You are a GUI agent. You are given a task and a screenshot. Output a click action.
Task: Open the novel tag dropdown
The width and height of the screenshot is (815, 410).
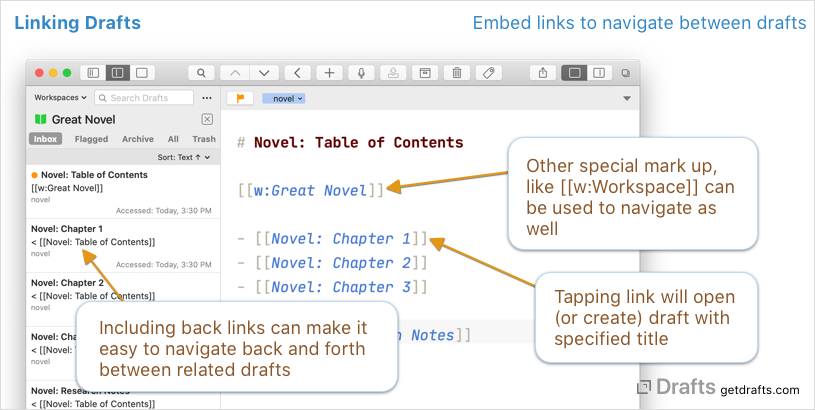283,98
